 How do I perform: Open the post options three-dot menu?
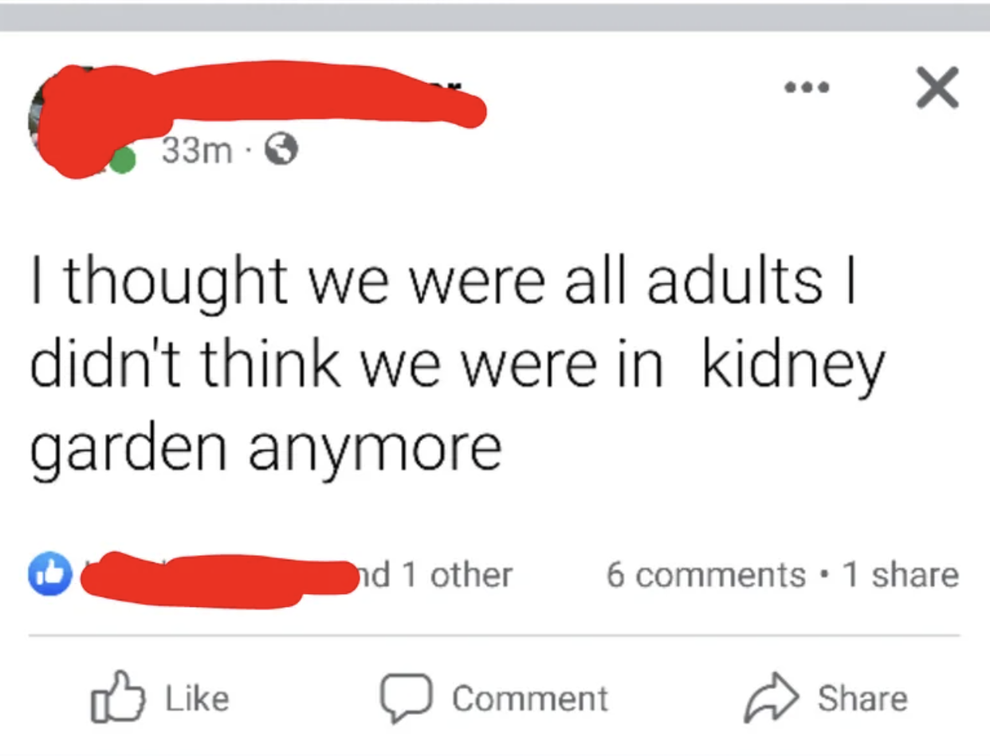pos(807,87)
